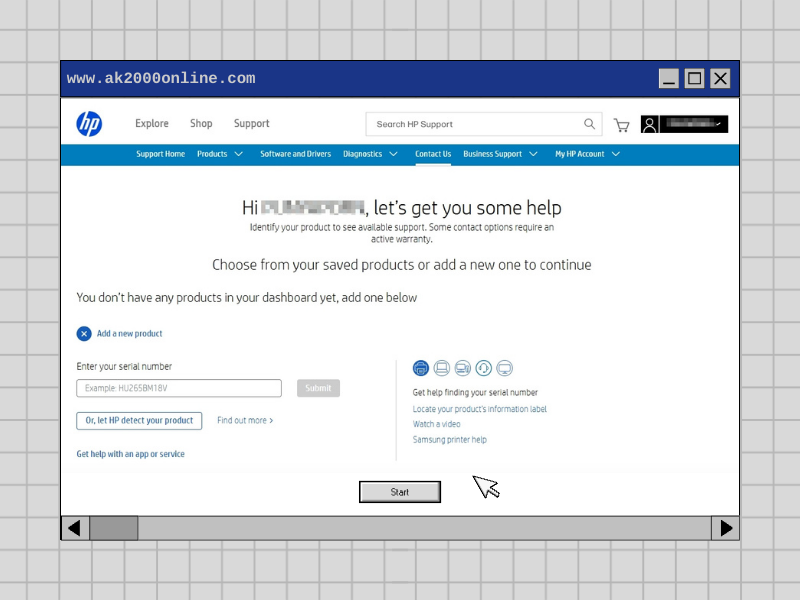Click Get help with an app or service

[x=131, y=454]
